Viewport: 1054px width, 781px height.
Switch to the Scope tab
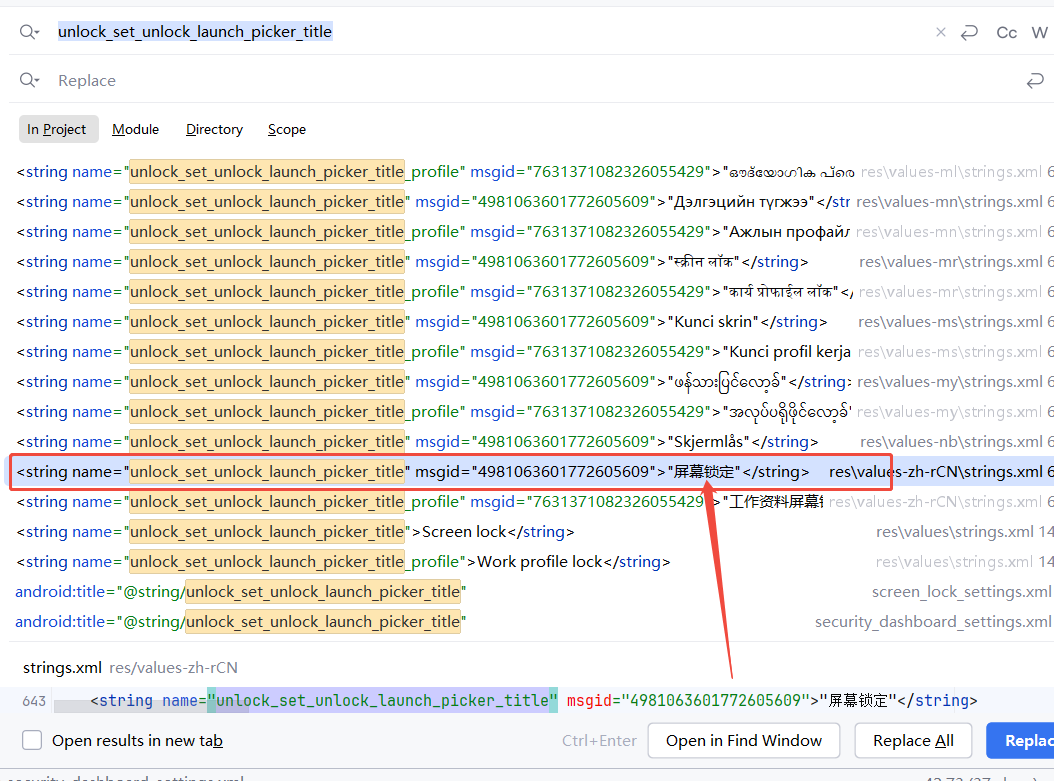tap(287, 129)
